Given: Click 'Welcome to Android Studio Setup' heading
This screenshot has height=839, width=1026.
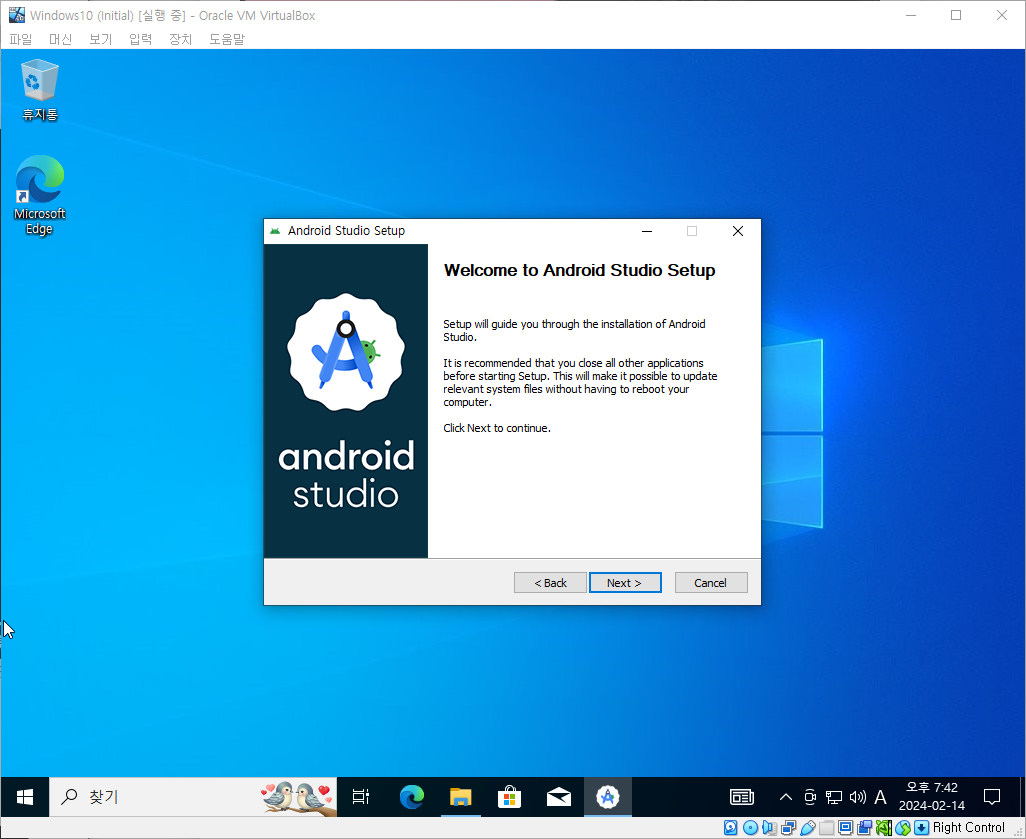Looking at the screenshot, I should coord(579,270).
